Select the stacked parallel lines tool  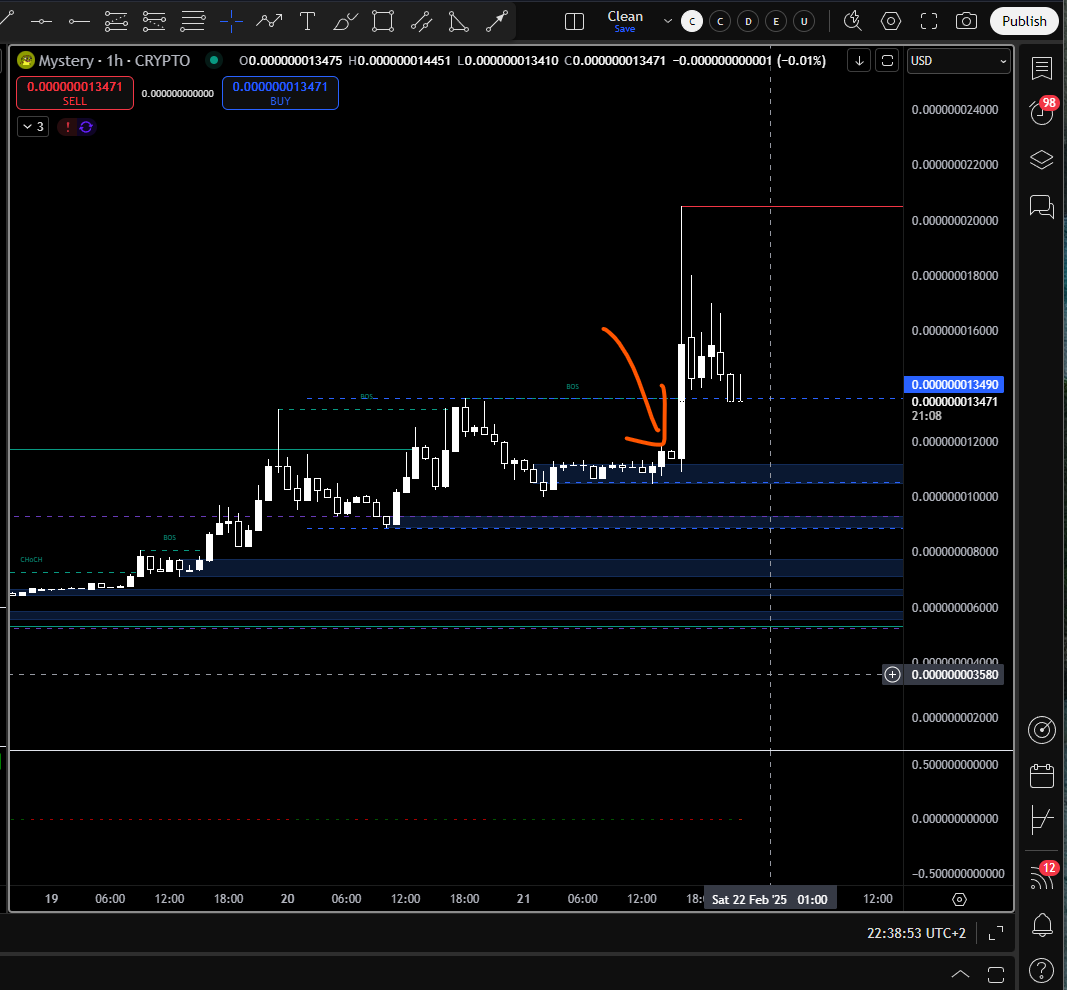(193, 22)
